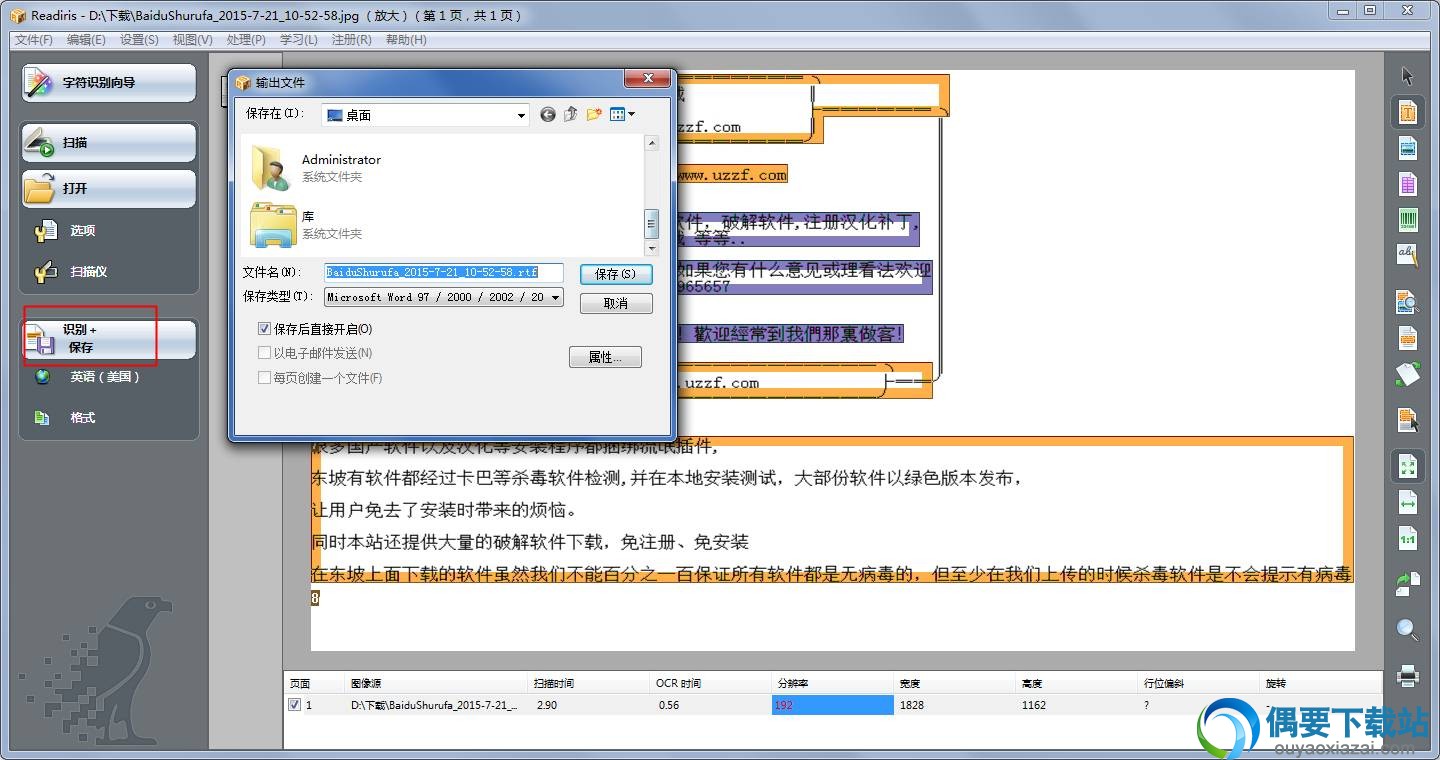Open the 编辑(E) menu
Viewport: 1440px width, 760px height.
pos(86,40)
